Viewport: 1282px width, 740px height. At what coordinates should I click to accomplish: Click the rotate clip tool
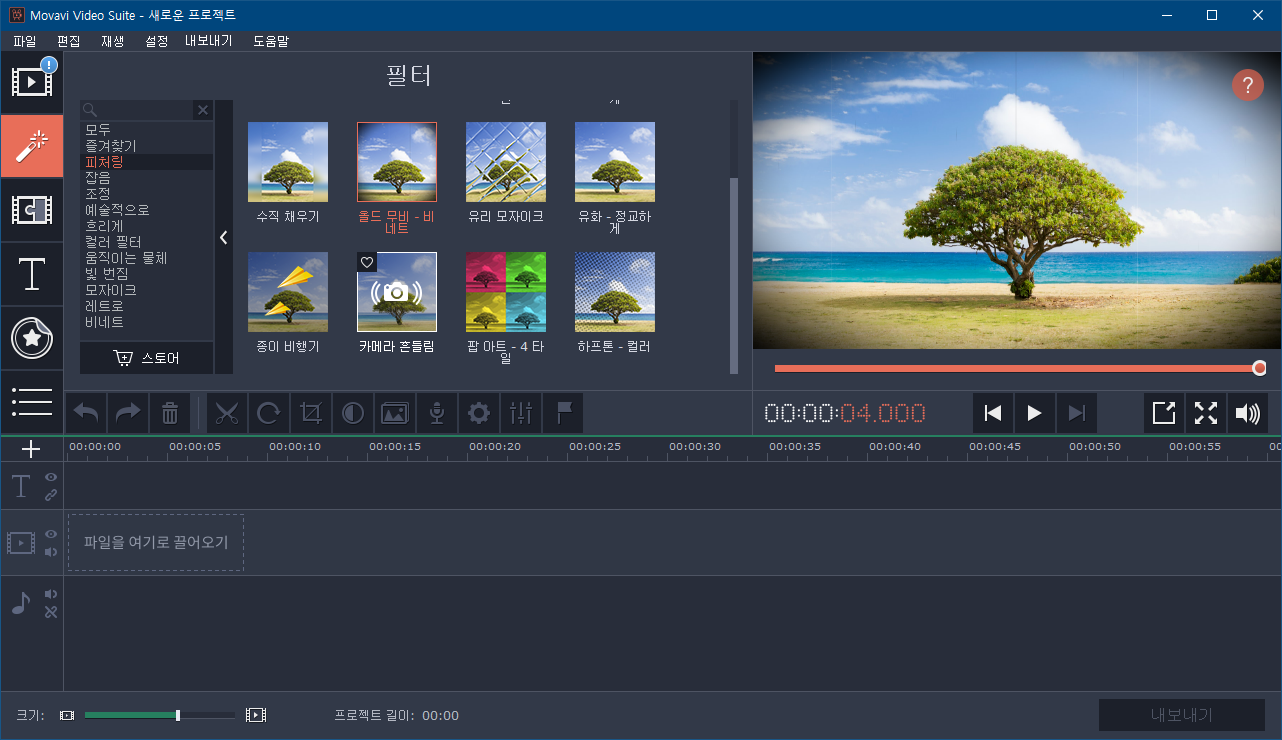269,413
